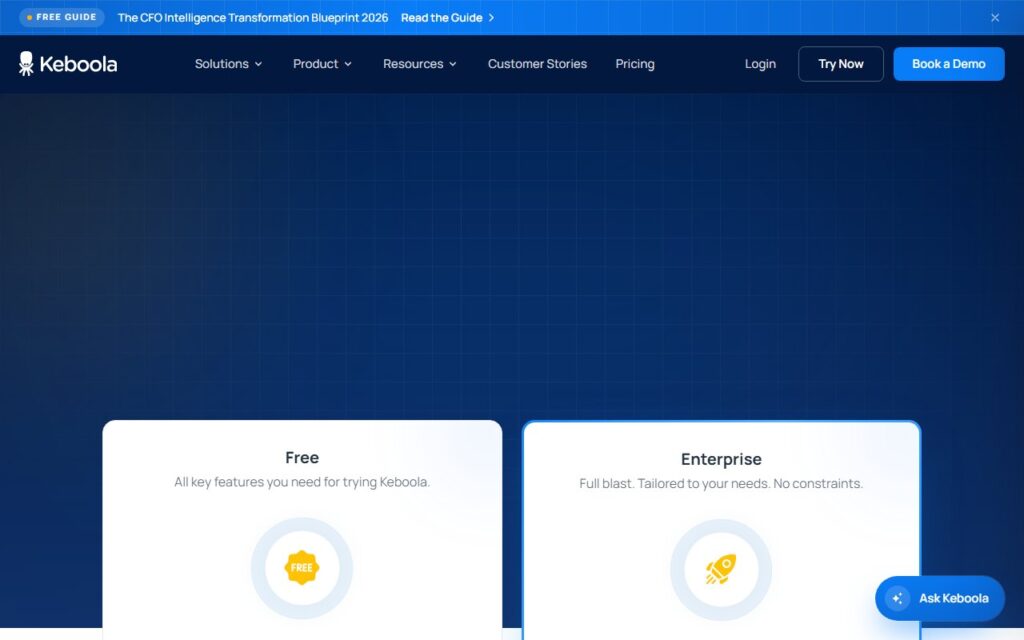
Task: Select the Enterprise plan card heading
Action: [721, 459]
